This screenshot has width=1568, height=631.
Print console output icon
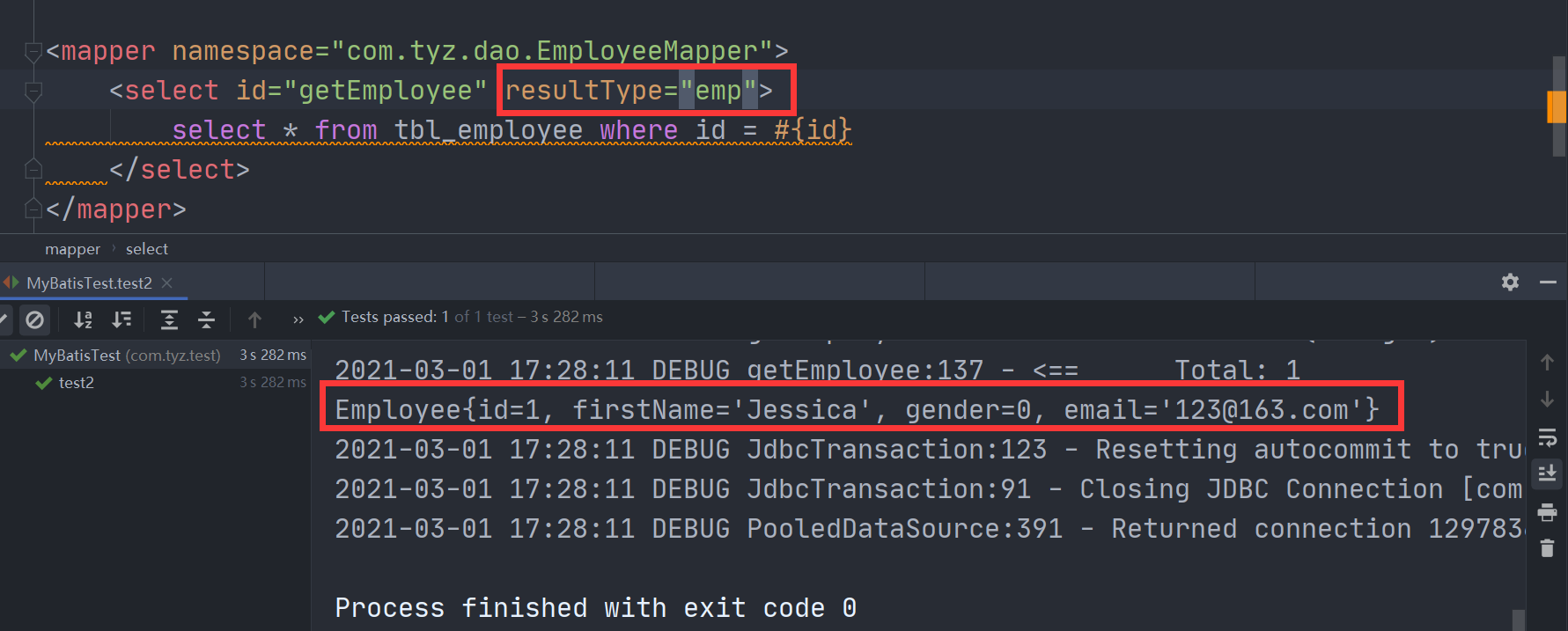(1547, 511)
